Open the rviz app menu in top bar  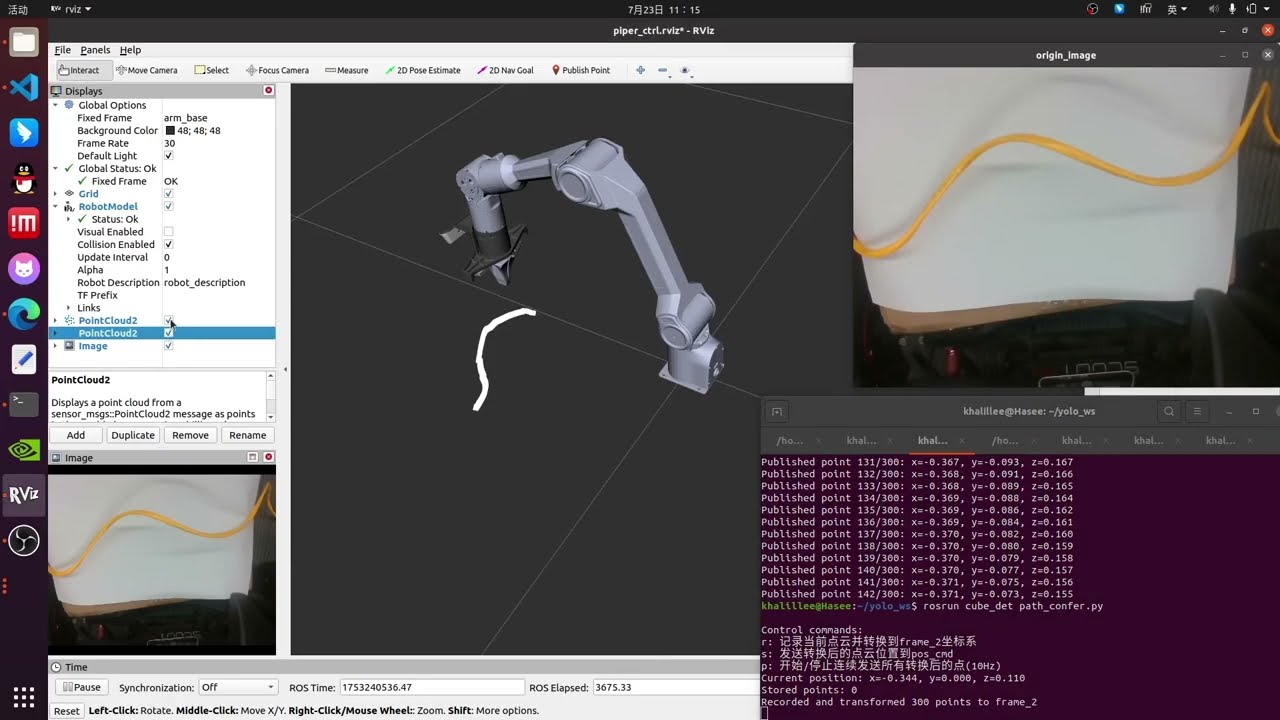[x=70, y=9]
